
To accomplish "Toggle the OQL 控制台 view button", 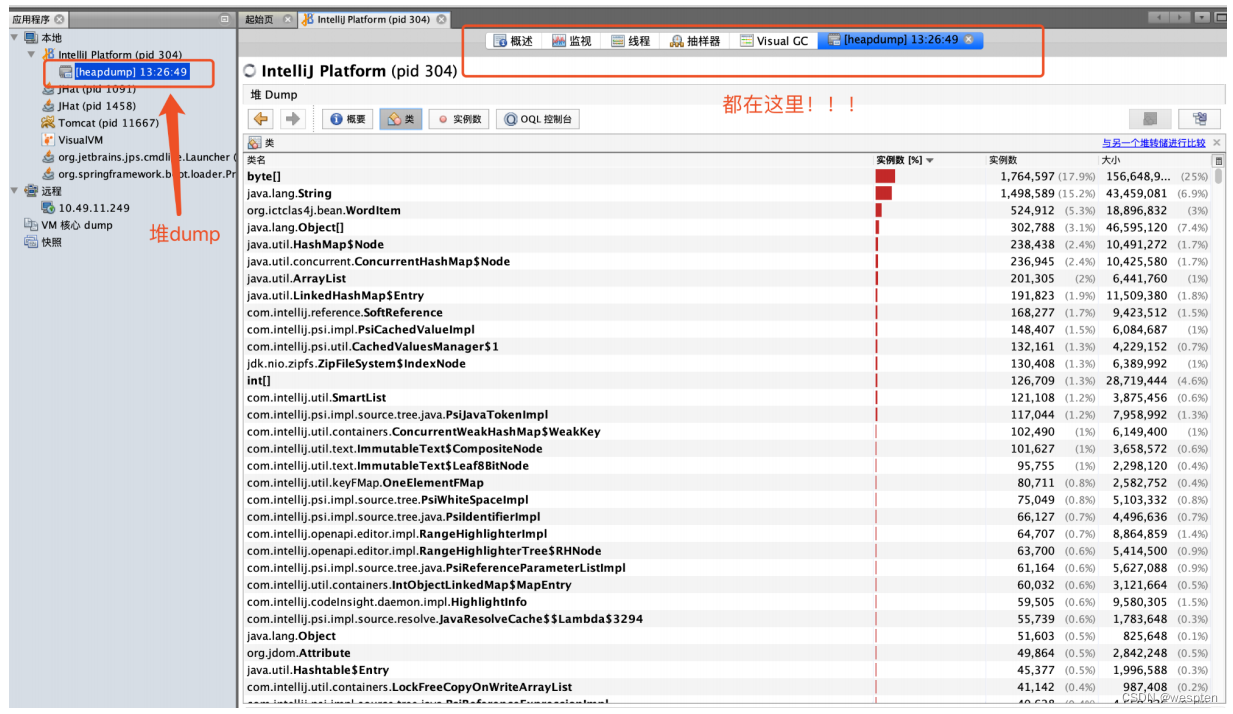I will [538, 119].
